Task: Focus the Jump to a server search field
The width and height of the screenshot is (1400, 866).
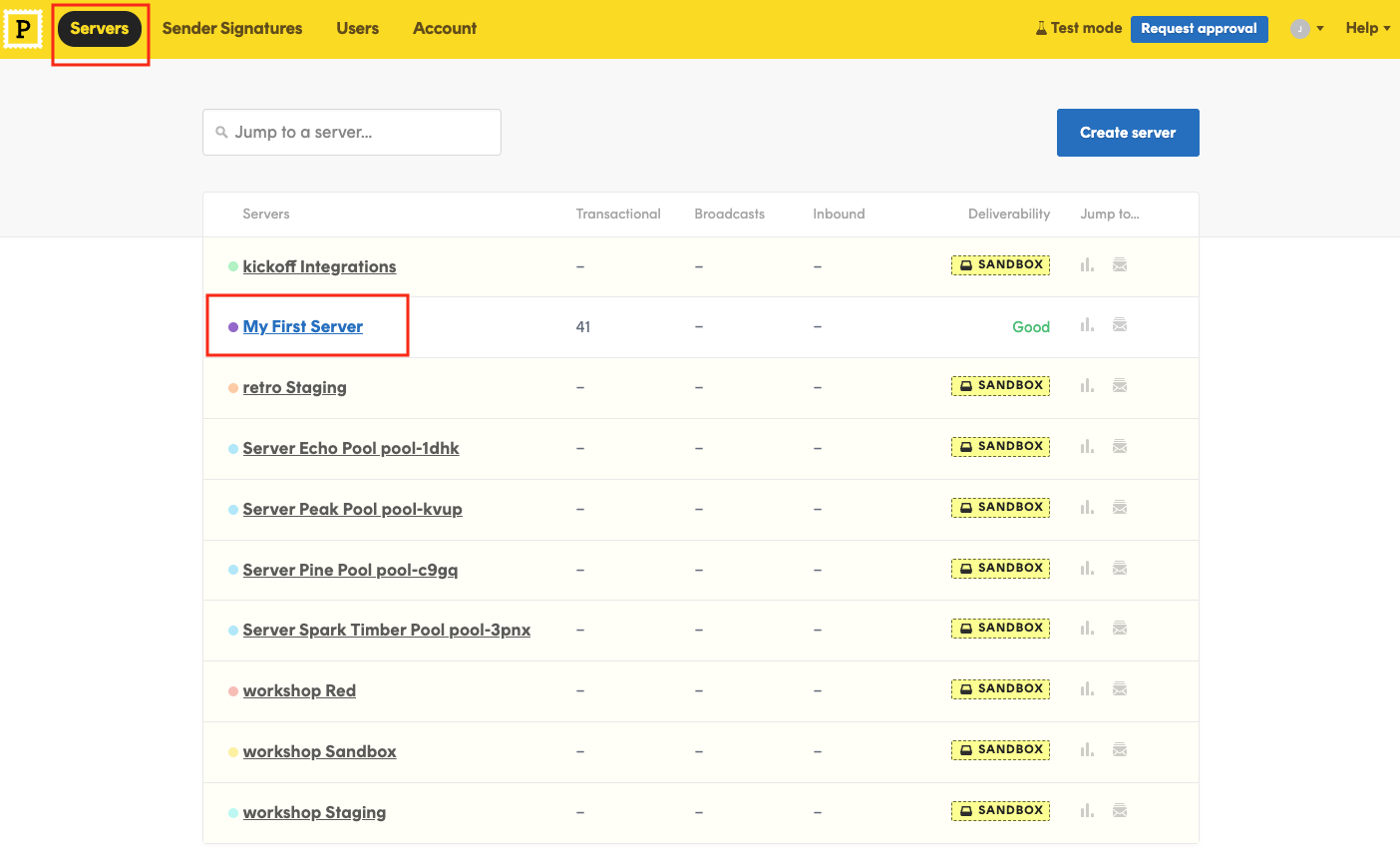Action: coord(352,132)
